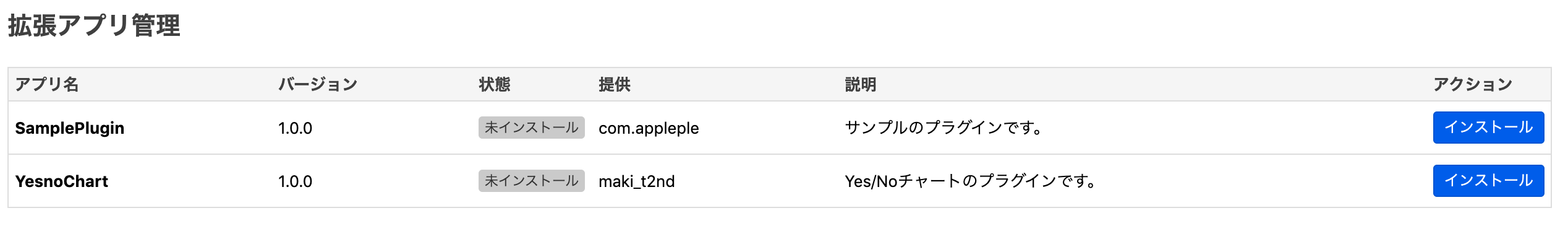This screenshot has width=1568, height=239.
Task: Select the アクション column header
Action: pos(1473,84)
